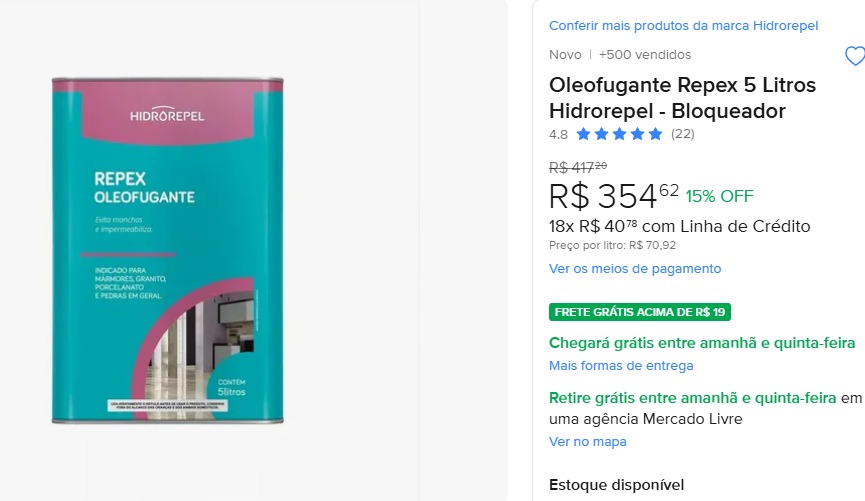The height and width of the screenshot is (501, 865).
Task: Add product to favorites with heart icon
Action: pos(855,56)
